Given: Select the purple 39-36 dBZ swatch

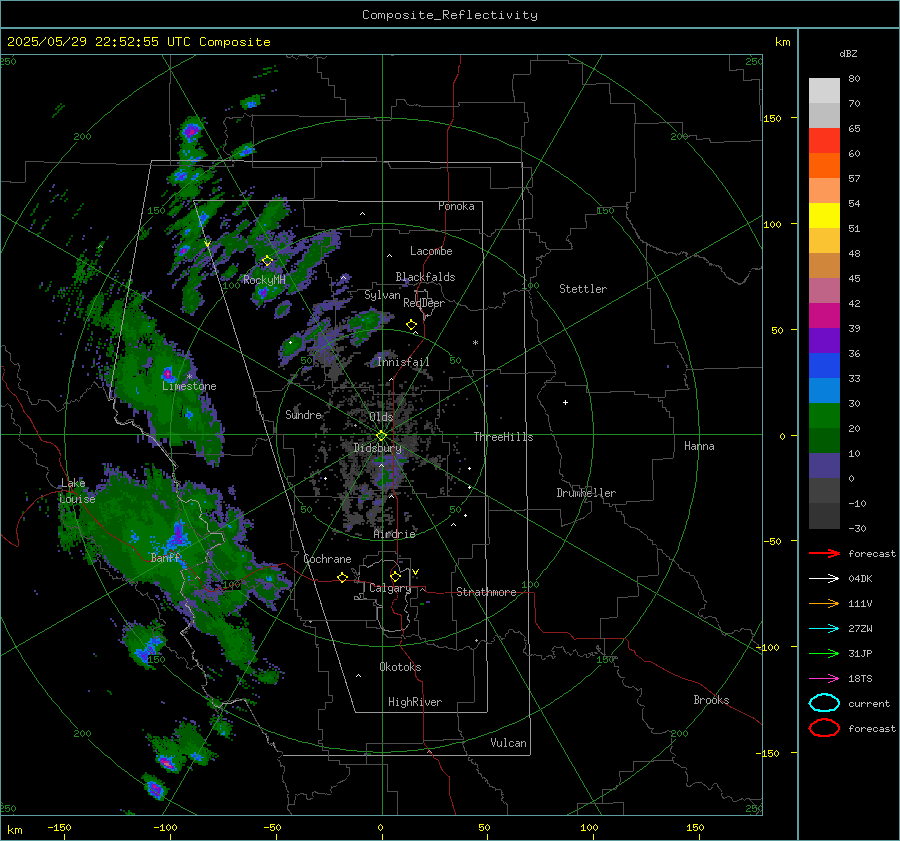Looking at the screenshot, I should point(824,341).
